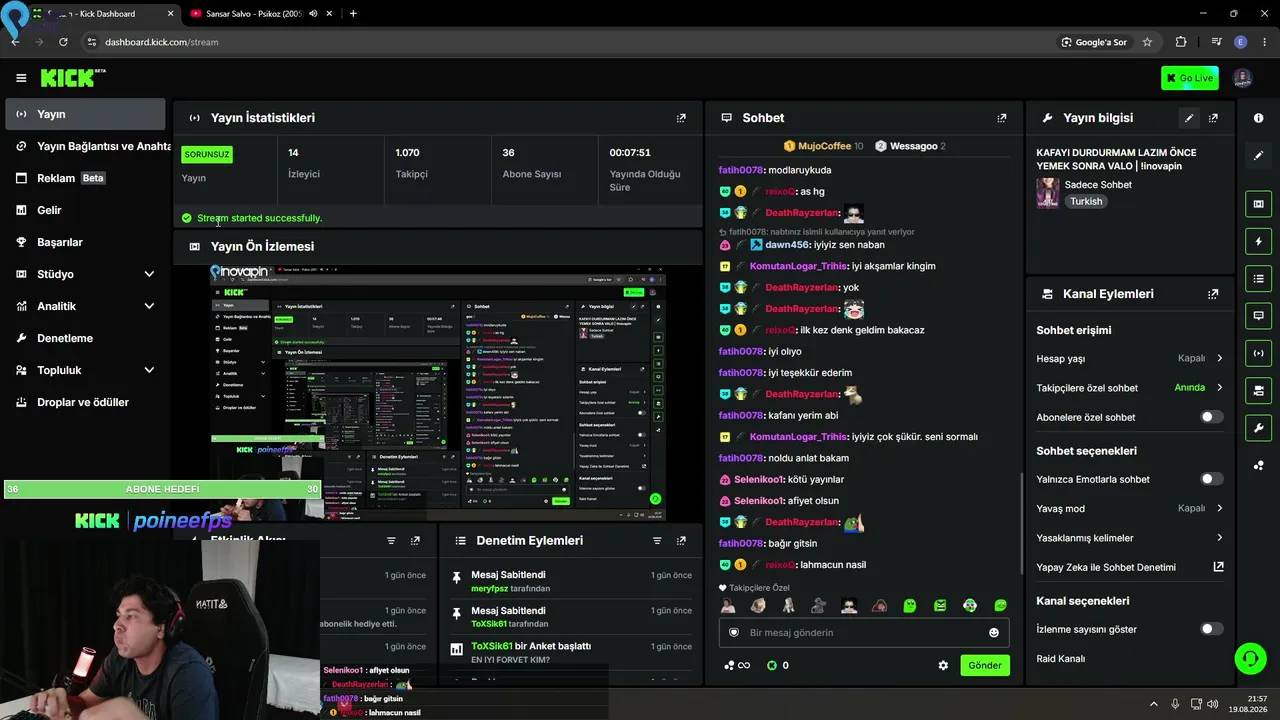Open Hesap yaşı chat access setting
1280x720 pixels.
[x=1130, y=358]
